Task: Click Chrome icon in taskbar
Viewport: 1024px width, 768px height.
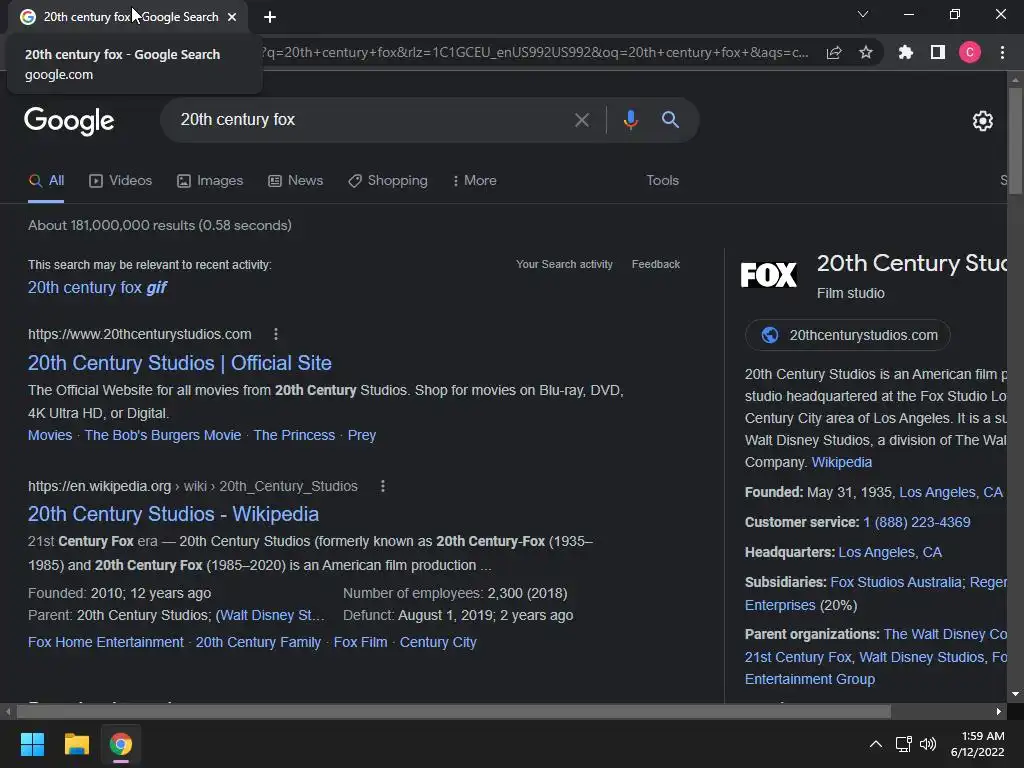Action: click(x=121, y=744)
